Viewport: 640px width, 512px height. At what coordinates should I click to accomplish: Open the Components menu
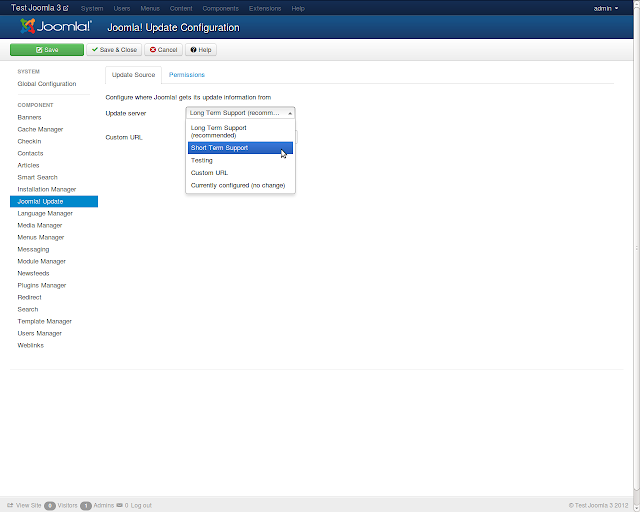coord(220,8)
